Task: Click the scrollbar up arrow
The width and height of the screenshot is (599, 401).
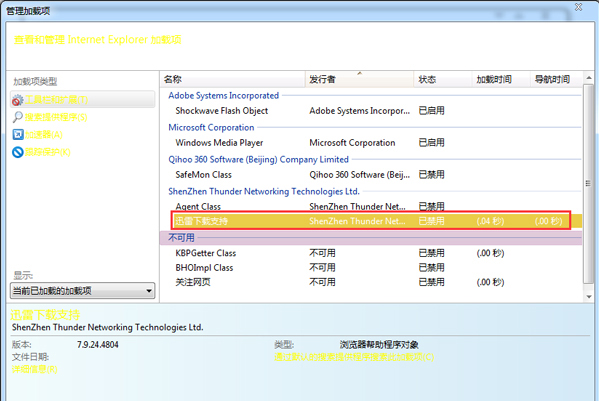Action: [x=589, y=78]
